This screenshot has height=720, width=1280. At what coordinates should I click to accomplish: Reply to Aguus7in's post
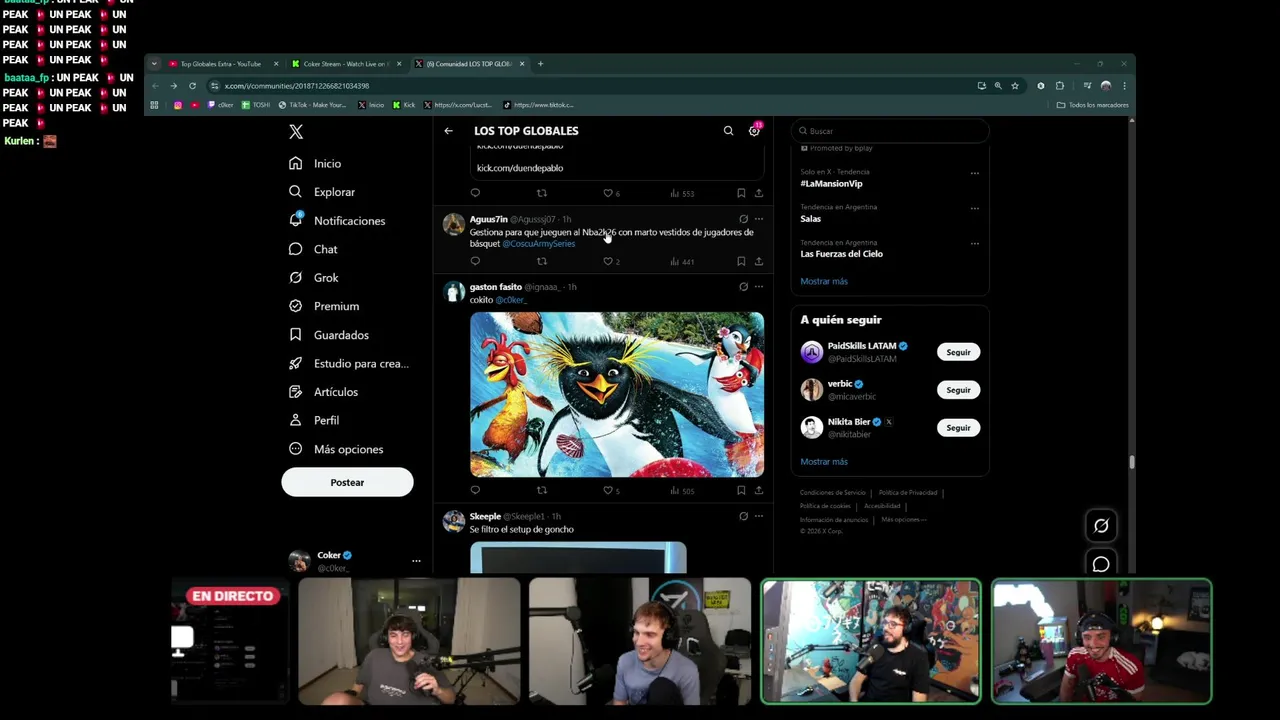[475, 262]
